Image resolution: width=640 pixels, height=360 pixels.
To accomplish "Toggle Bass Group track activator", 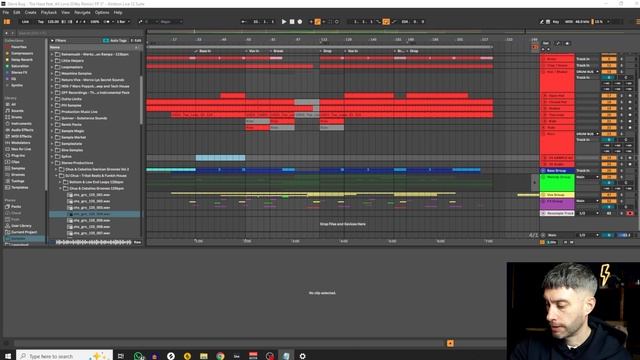I will (x=609, y=171).
